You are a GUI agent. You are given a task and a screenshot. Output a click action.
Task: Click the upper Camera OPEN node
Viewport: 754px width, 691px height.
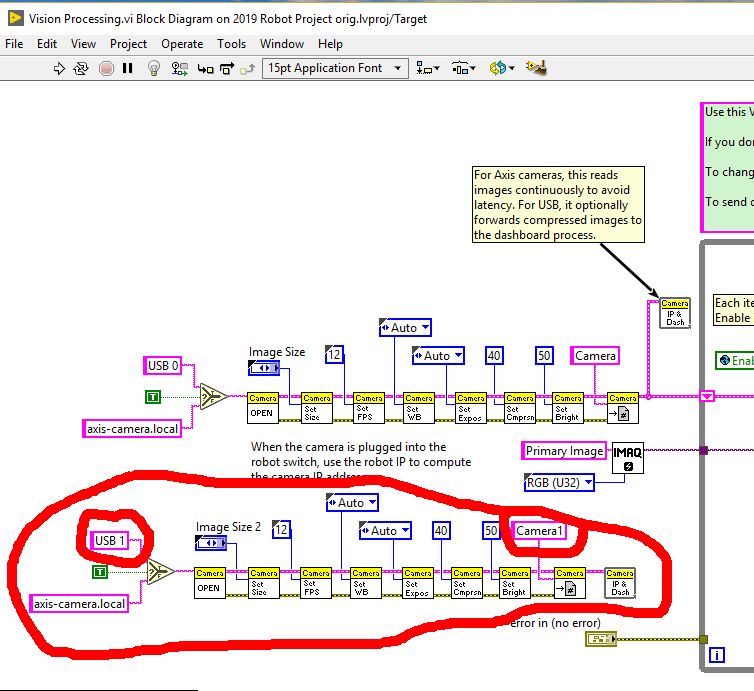[x=263, y=408]
